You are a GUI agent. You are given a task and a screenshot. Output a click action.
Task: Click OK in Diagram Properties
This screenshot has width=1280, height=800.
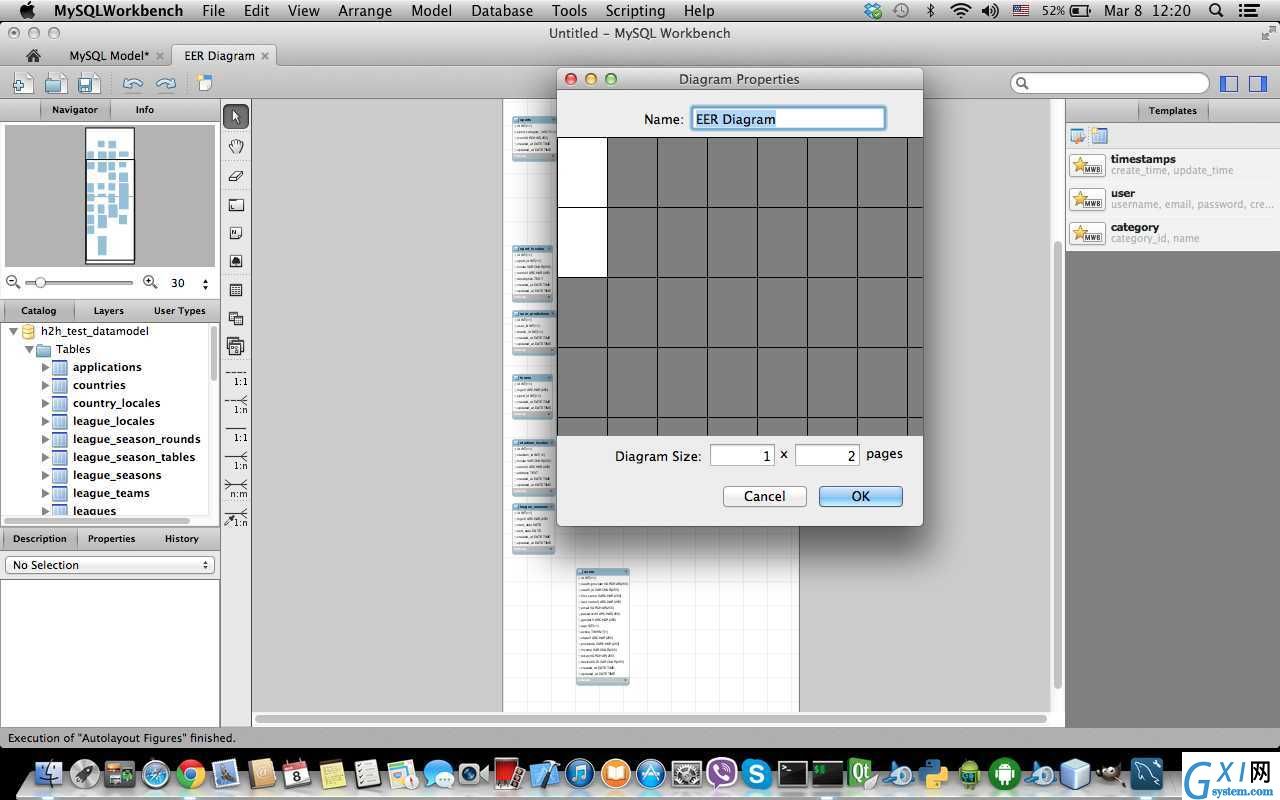pyautogui.click(x=860, y=496)
